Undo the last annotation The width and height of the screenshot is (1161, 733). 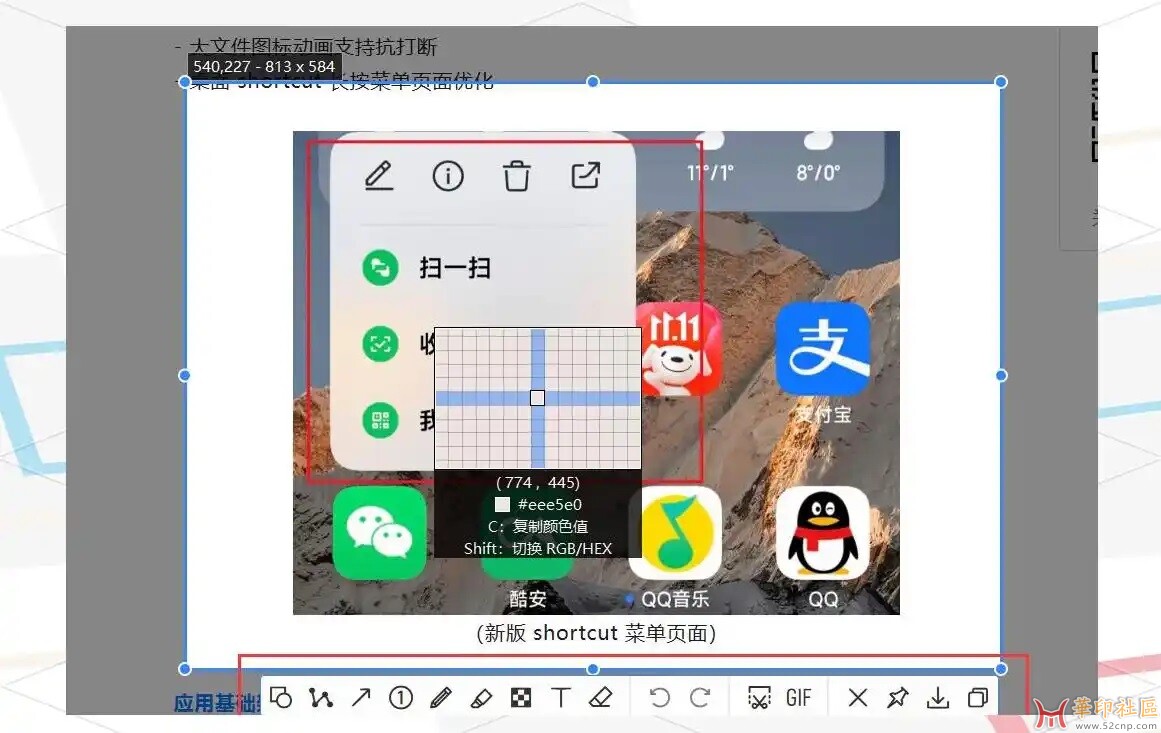pos(659,697)
